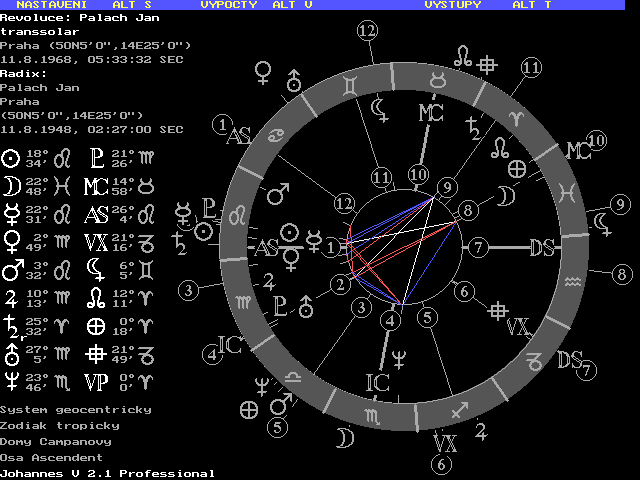Select the Pluto symbol in the positions table
Screen dimensions: 640x480
(96, 158)
